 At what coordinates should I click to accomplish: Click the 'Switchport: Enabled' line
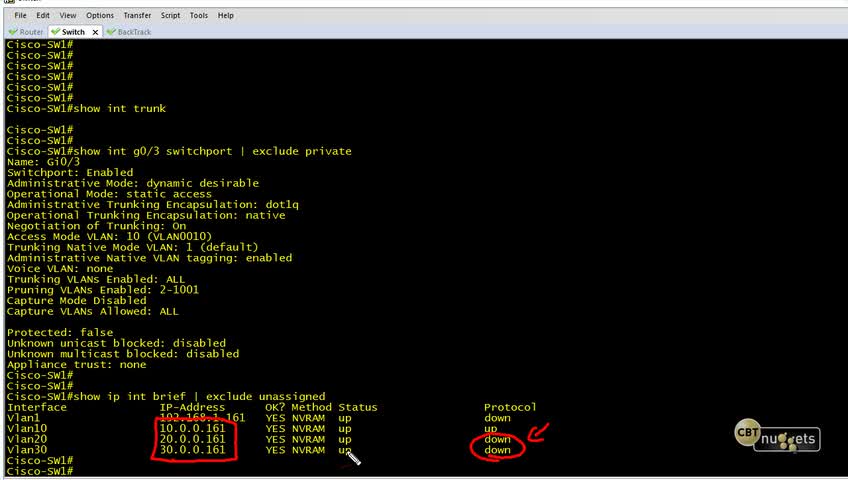coord(70,172)
